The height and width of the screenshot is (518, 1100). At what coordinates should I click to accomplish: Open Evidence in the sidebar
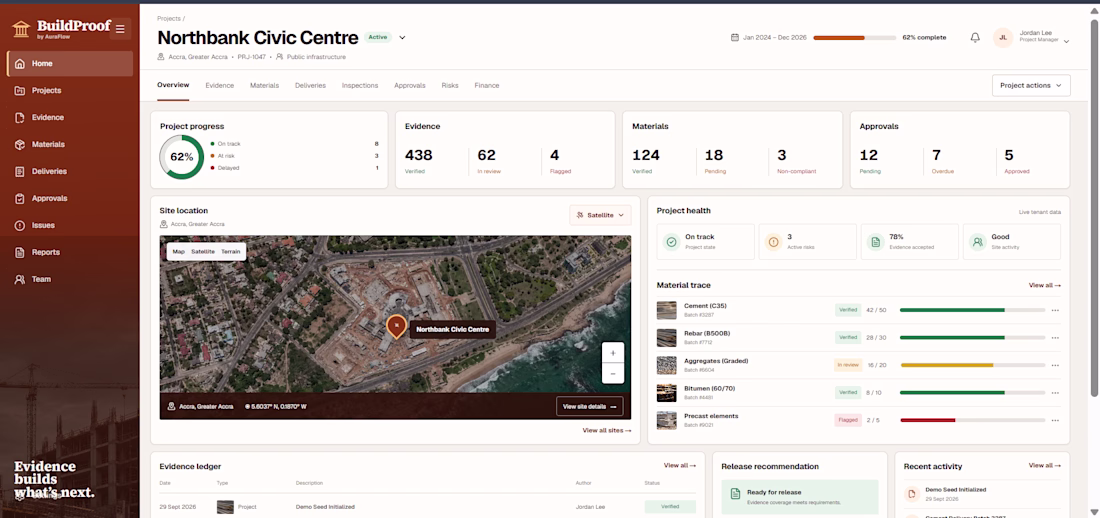point(69,117)
